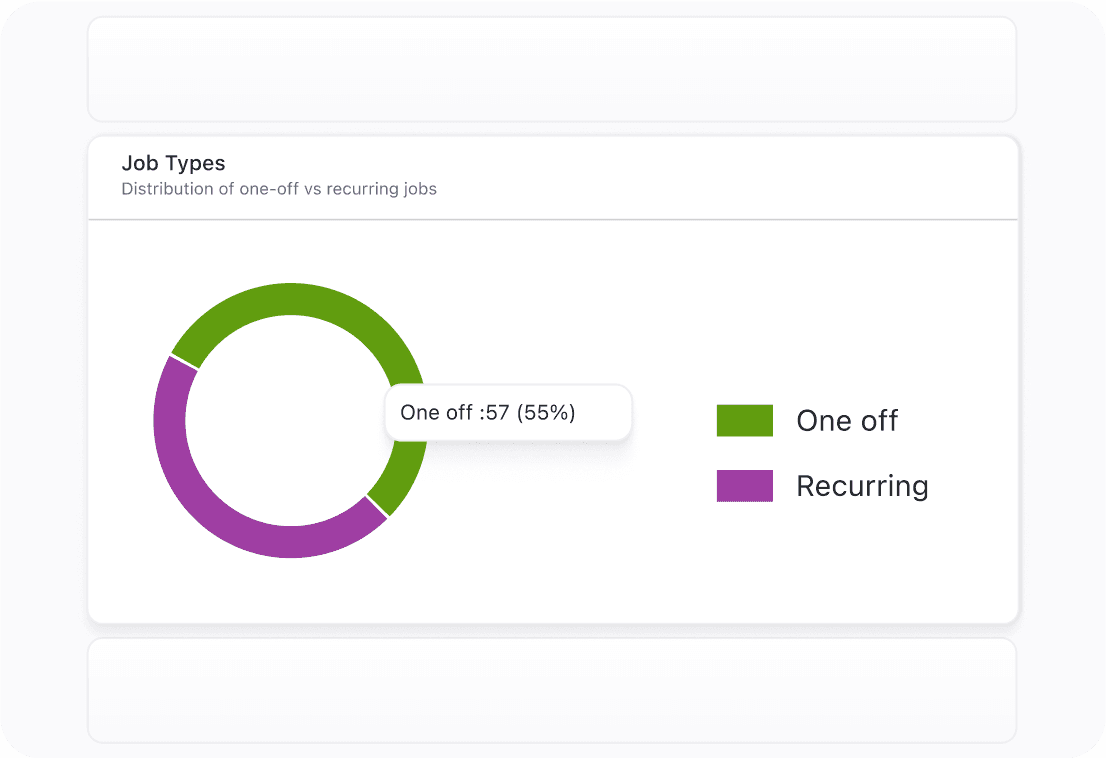Click the "One off" text inside the tooltip

436,412
